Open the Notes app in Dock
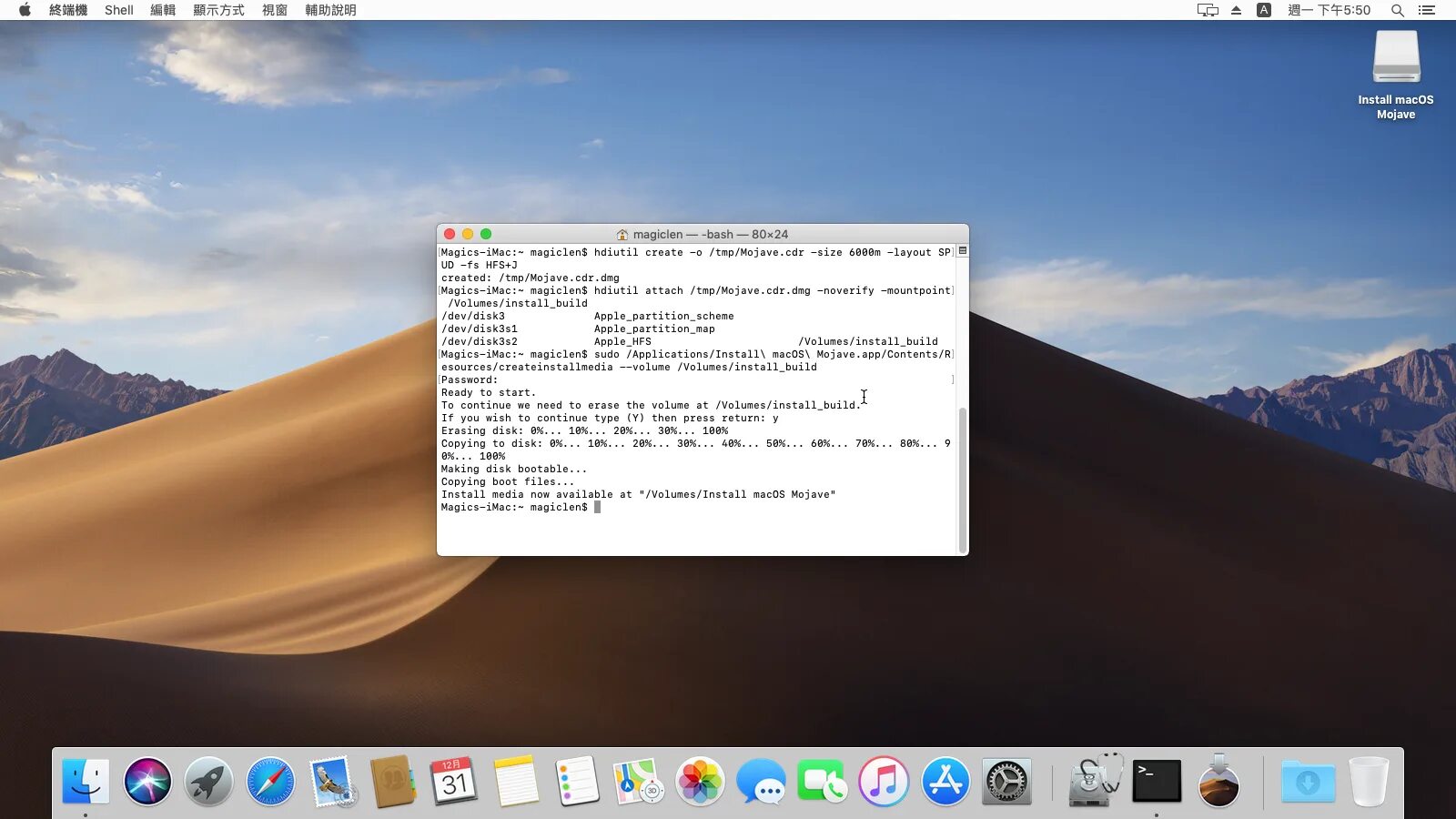The width and height of the screenshot is (1456, 819). click(x=516, y=781)
